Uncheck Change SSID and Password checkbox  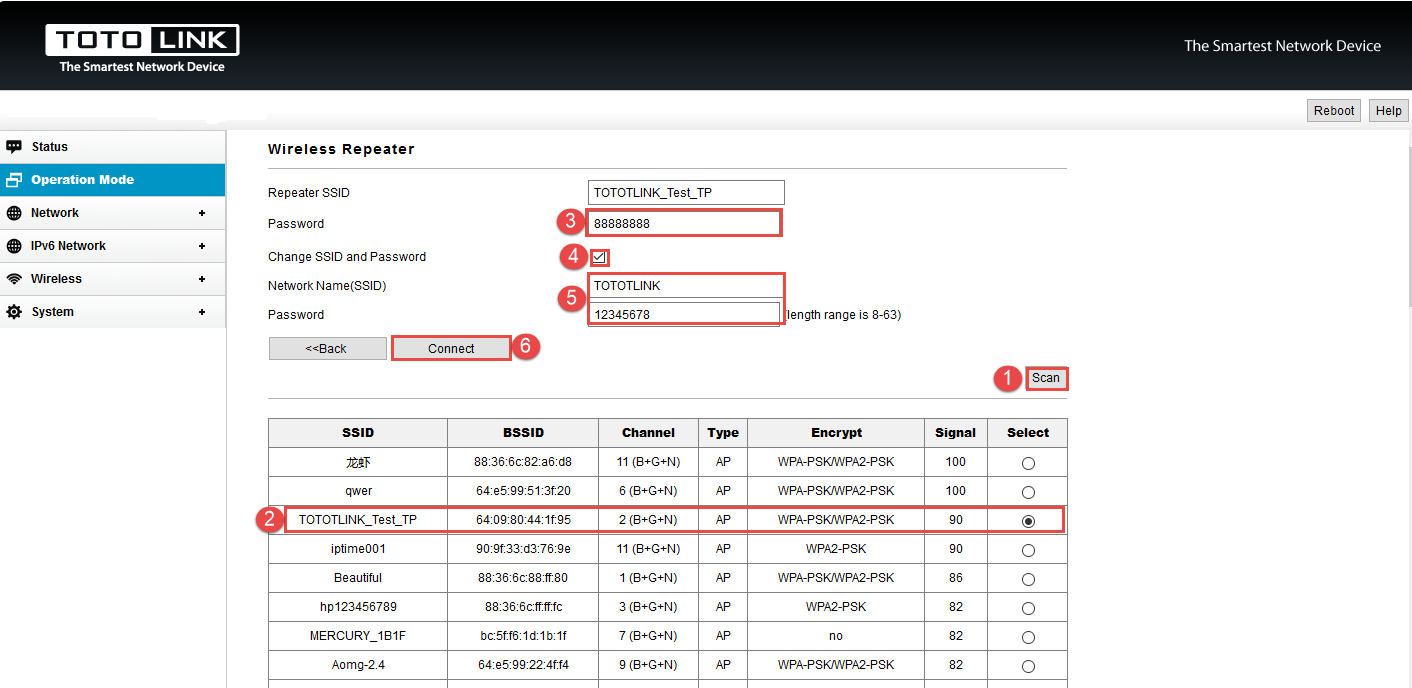pyautogui.click(x=599, y=257)
